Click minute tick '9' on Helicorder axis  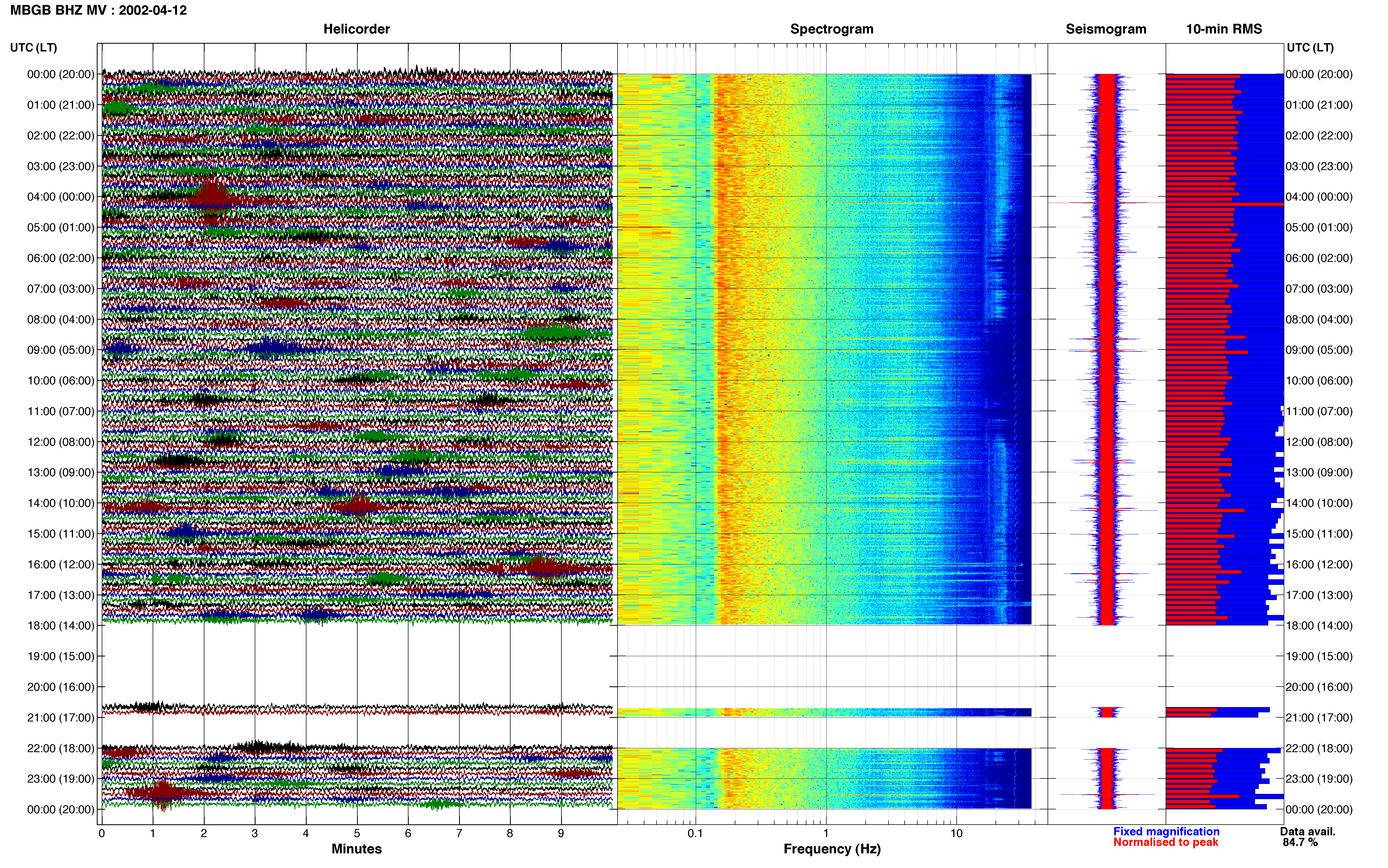[561, 833]
